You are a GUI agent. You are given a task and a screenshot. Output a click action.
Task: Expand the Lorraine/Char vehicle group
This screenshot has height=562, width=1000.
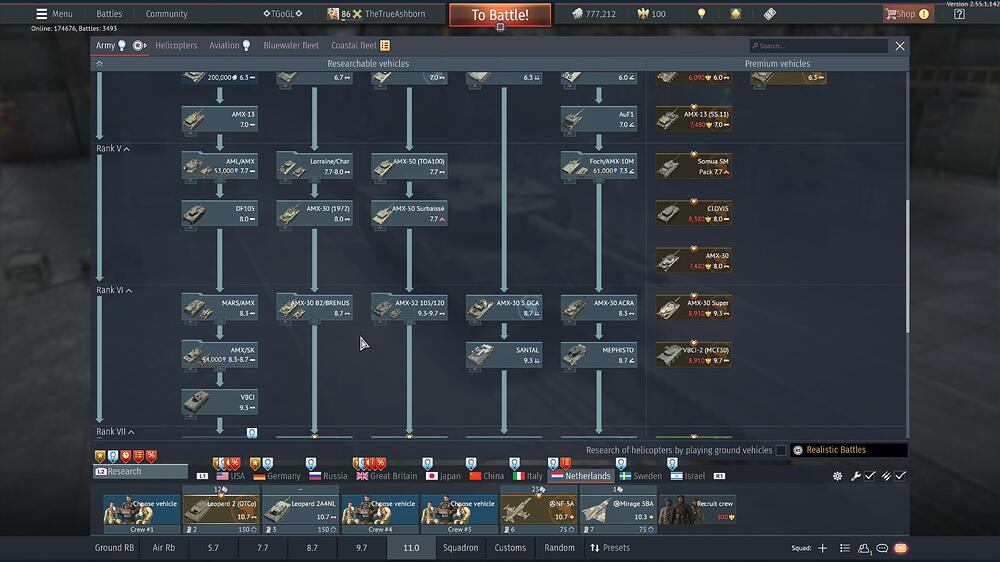pyautogui.click(x=314, y=166)
